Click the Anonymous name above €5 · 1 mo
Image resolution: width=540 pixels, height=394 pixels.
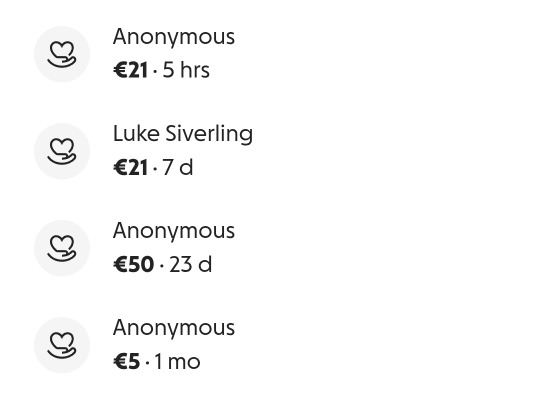[x=174, y=328]
